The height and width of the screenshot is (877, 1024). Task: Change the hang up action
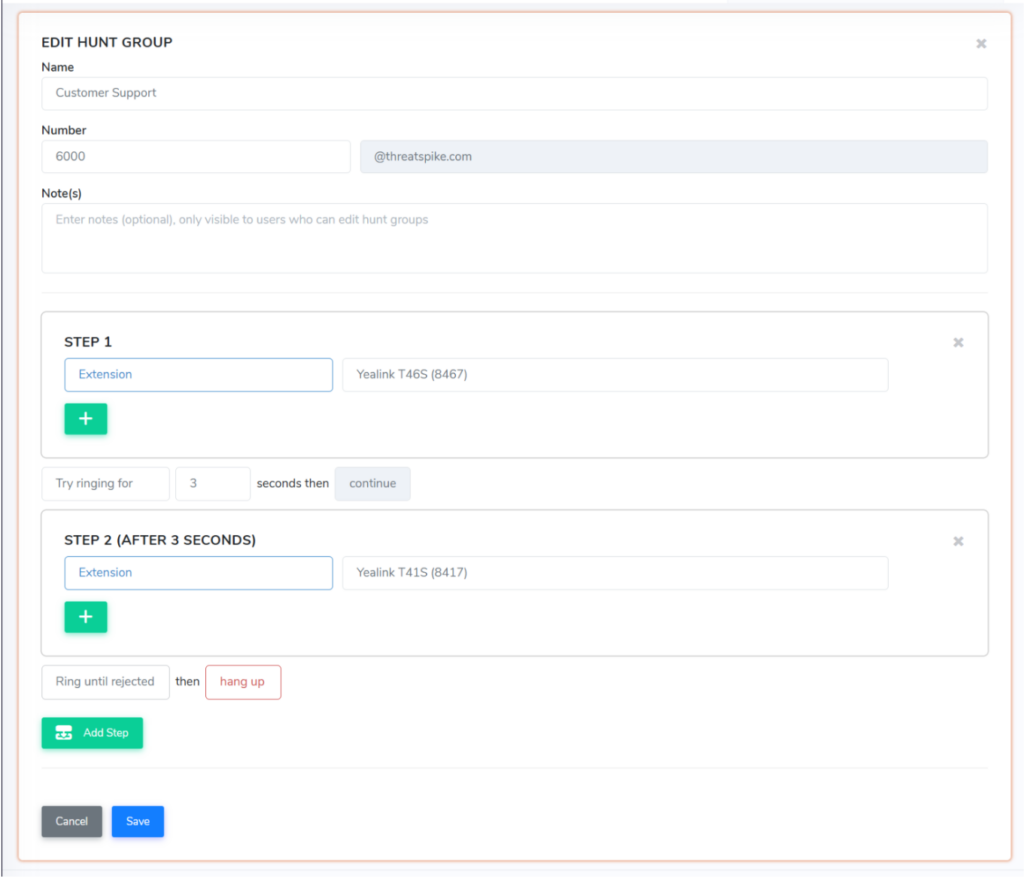click(243, 682)
